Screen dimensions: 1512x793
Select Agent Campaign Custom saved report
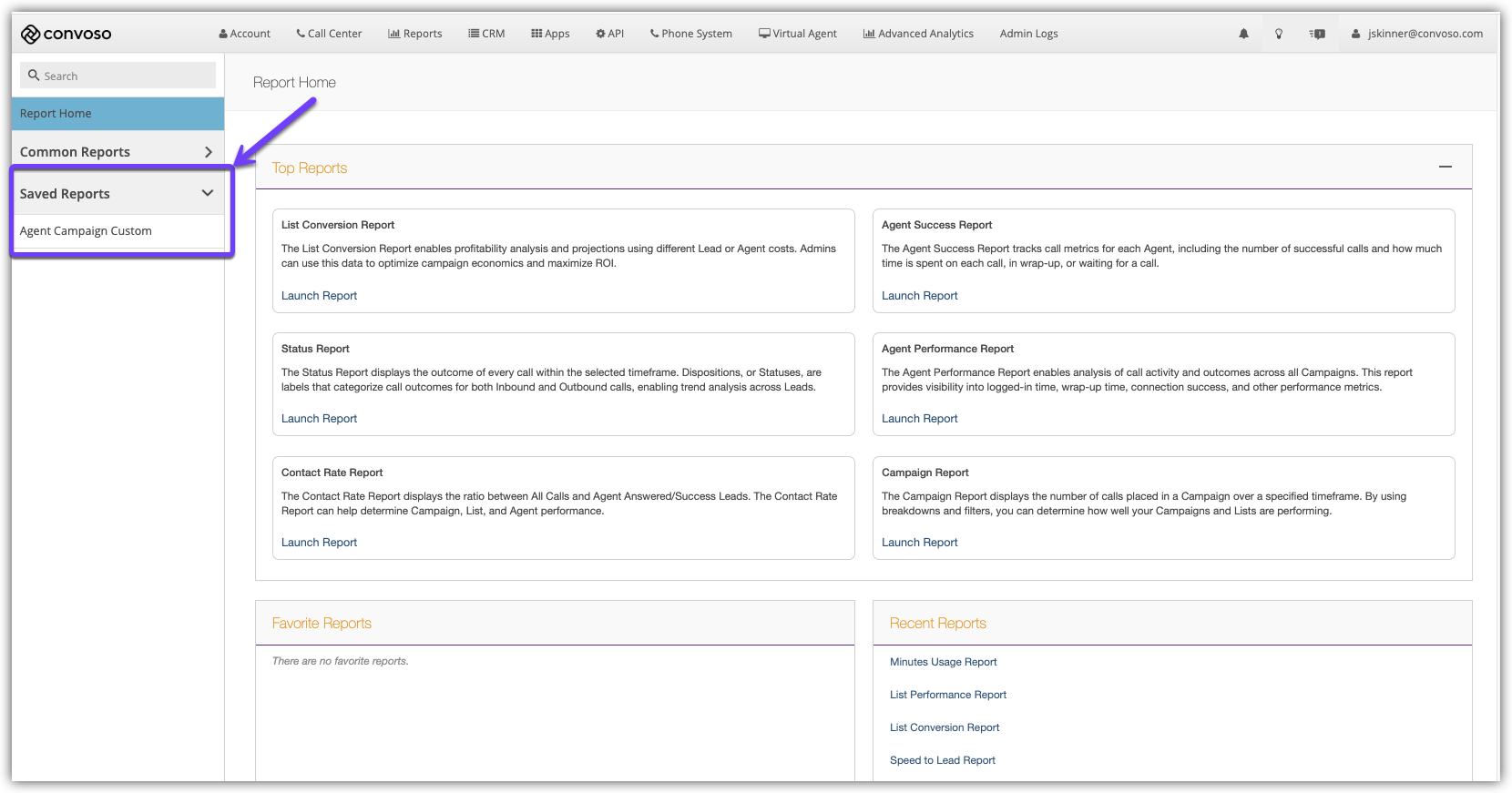(86, 231)
